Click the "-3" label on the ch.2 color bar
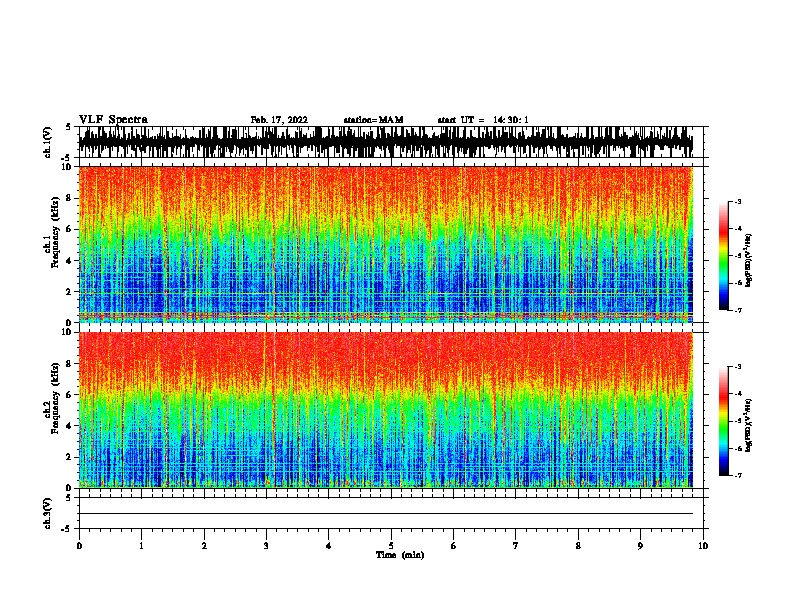The width and height of the screenshot is (792, 612). [738, 367]
